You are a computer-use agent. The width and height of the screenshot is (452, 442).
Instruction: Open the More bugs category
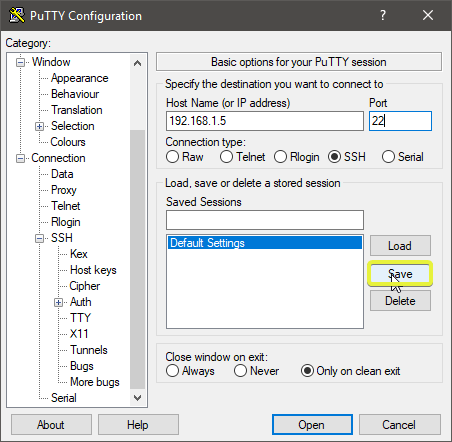coord(95,382)
